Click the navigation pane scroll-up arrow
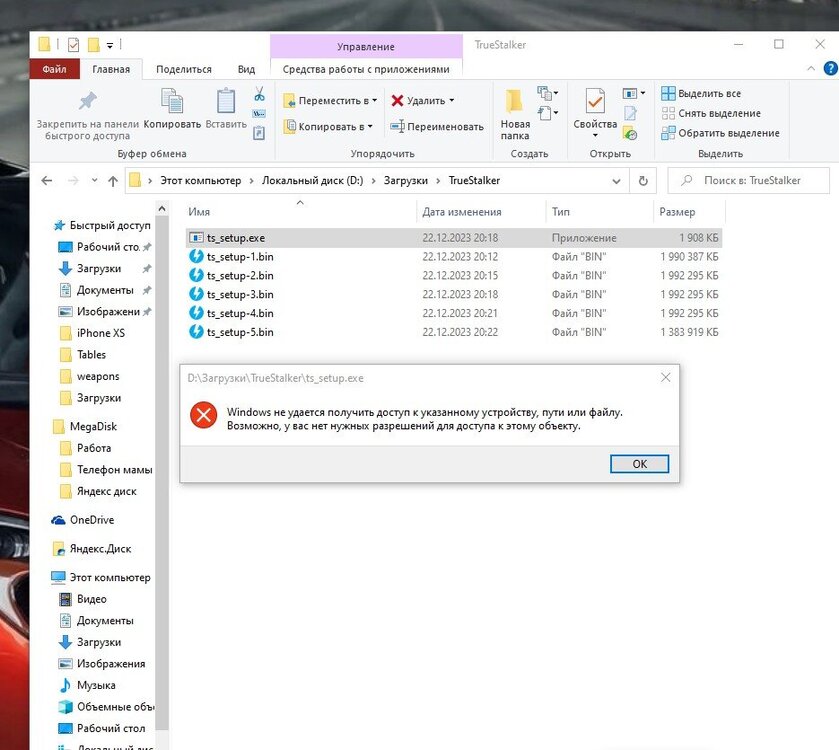The width and height of the screenshot is (839, 750). (162, 209)
